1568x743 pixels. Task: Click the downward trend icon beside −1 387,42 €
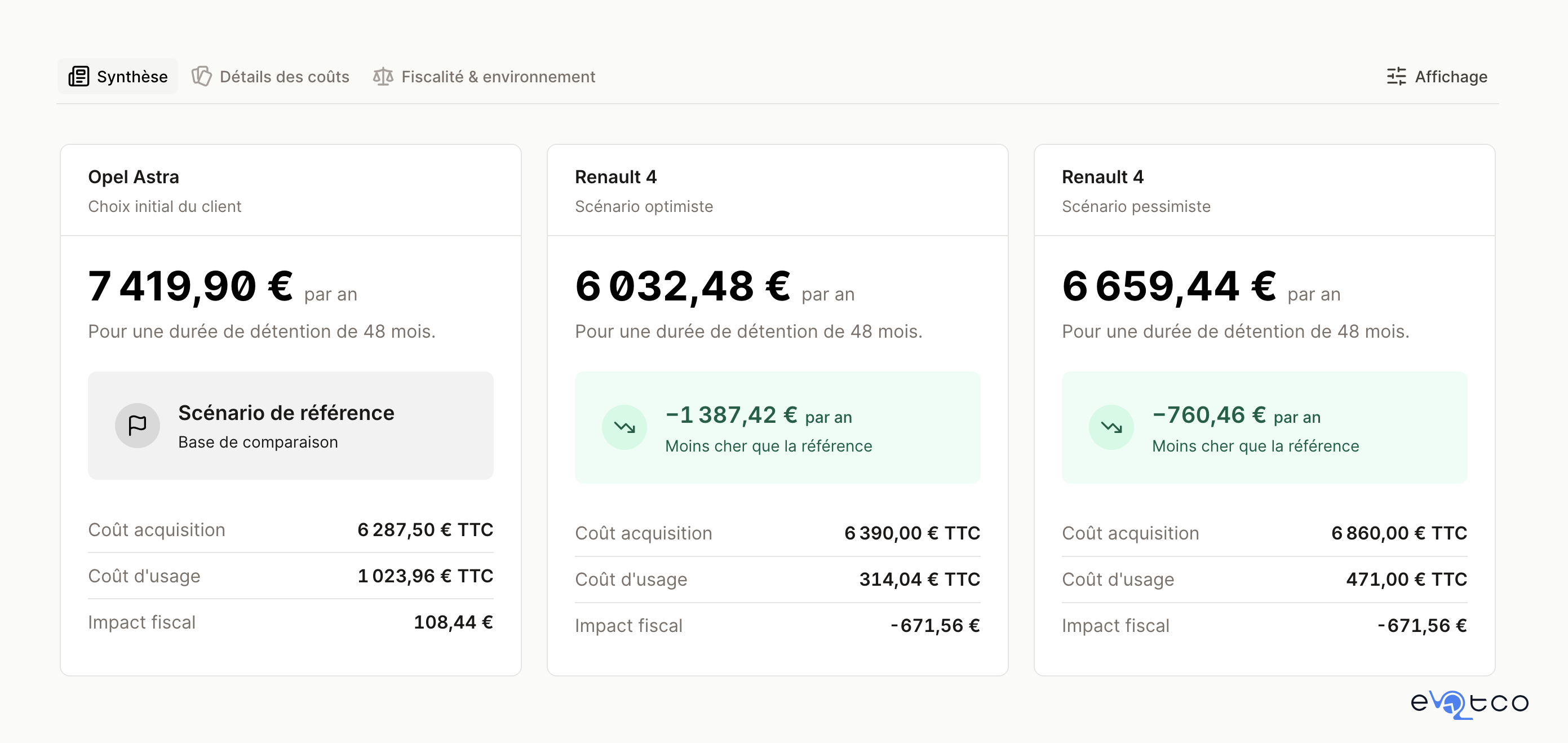pos(624,427)
